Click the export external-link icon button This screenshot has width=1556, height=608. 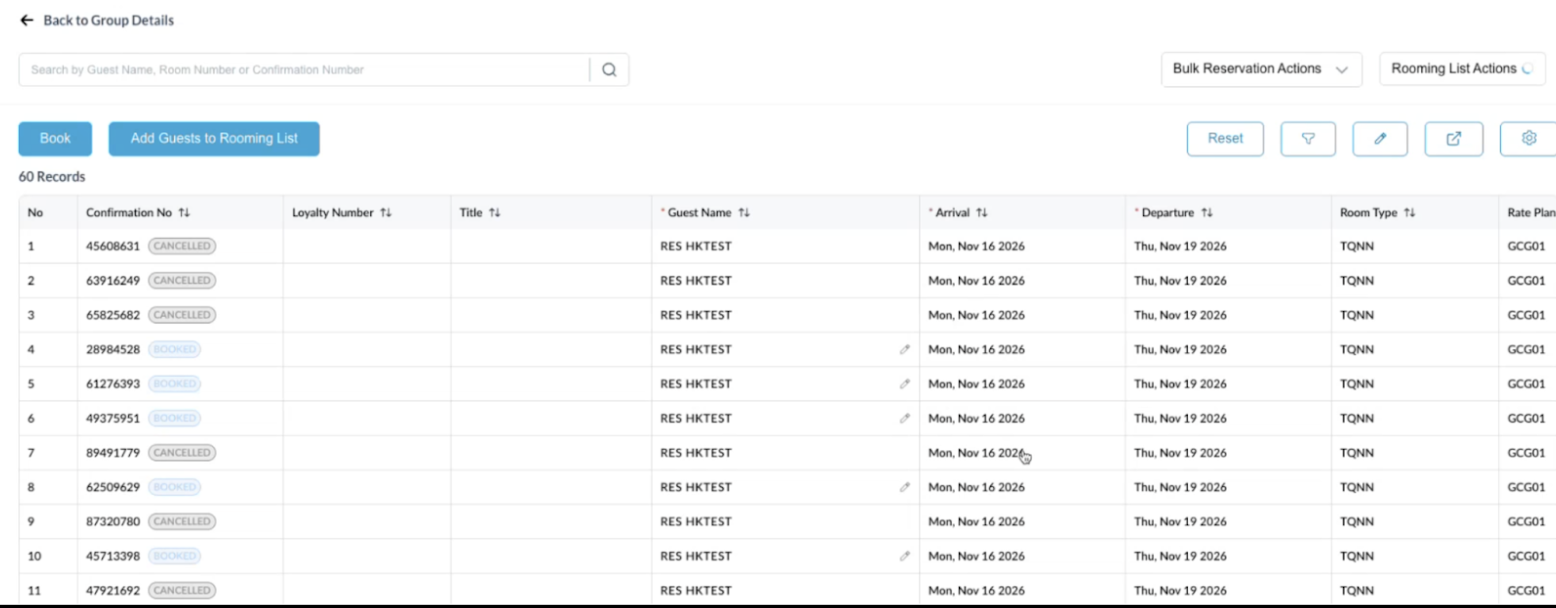pyautogui.click(x=1453, y=139)
